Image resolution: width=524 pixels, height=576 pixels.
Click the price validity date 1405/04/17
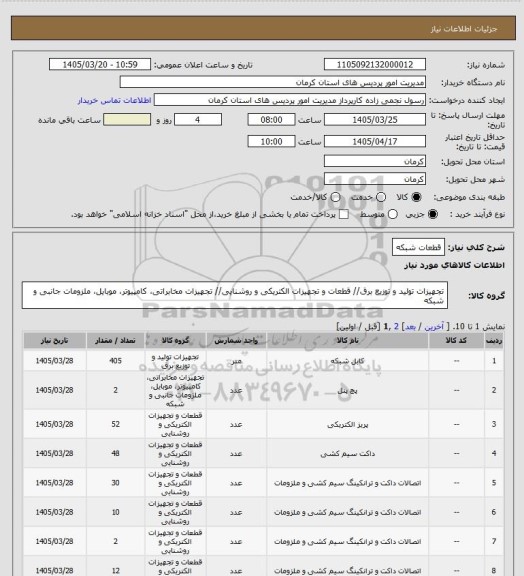(375, 141)
